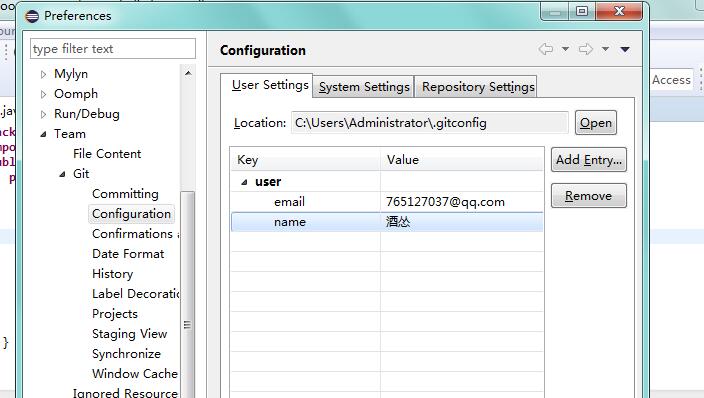This screenshot has width=704, height=398.
Task: Open the Staging View preferences page
Action: tap(129, 334)
